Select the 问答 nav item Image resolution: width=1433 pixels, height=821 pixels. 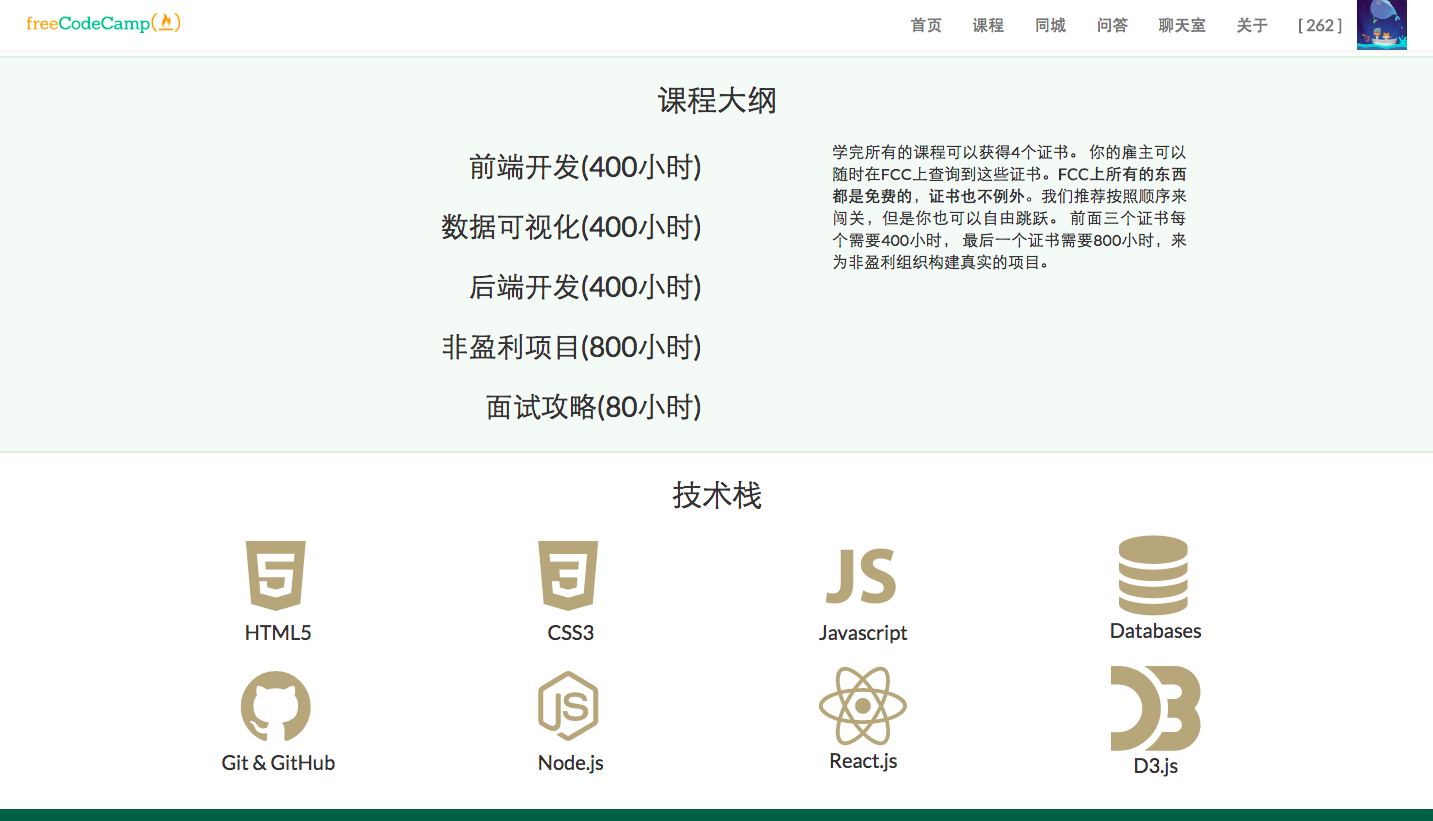click(x=1112, y=25)
